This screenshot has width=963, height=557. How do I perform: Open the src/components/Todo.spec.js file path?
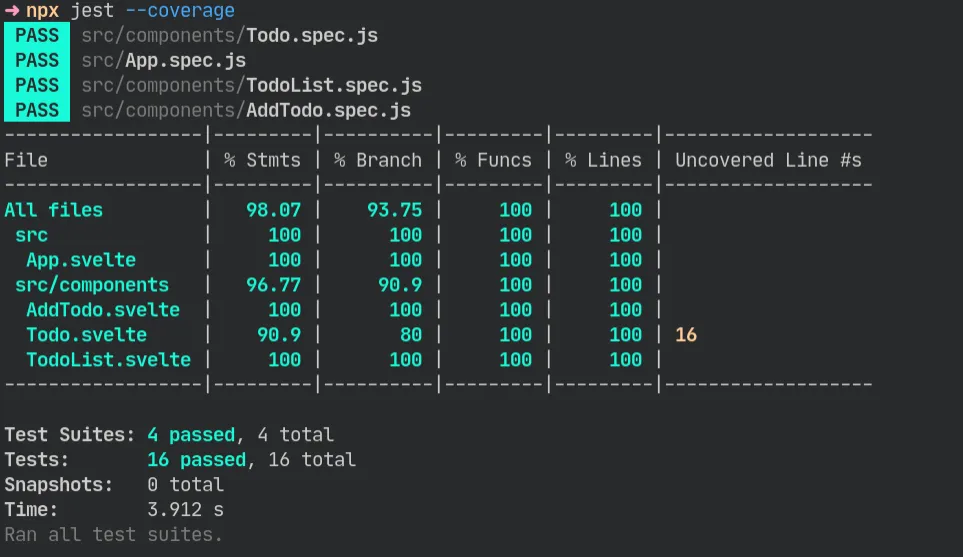229,35
